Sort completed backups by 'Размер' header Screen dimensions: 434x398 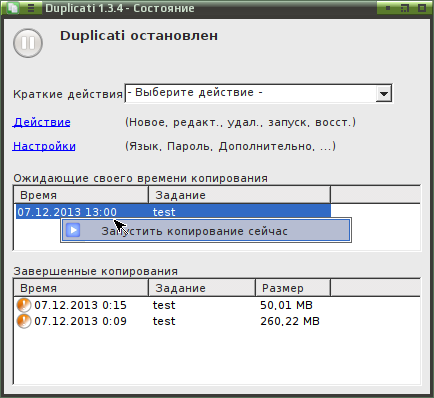(x=293, y=288)
